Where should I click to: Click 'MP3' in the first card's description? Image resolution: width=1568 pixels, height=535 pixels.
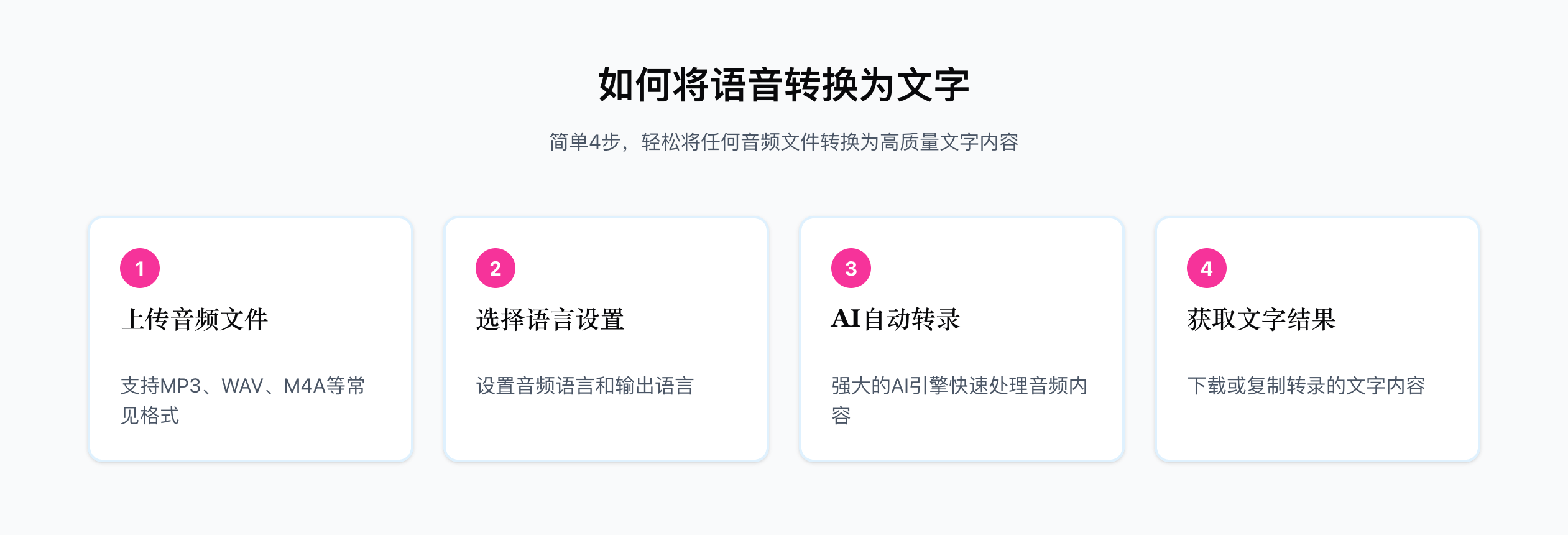click(x=180, y=386)
